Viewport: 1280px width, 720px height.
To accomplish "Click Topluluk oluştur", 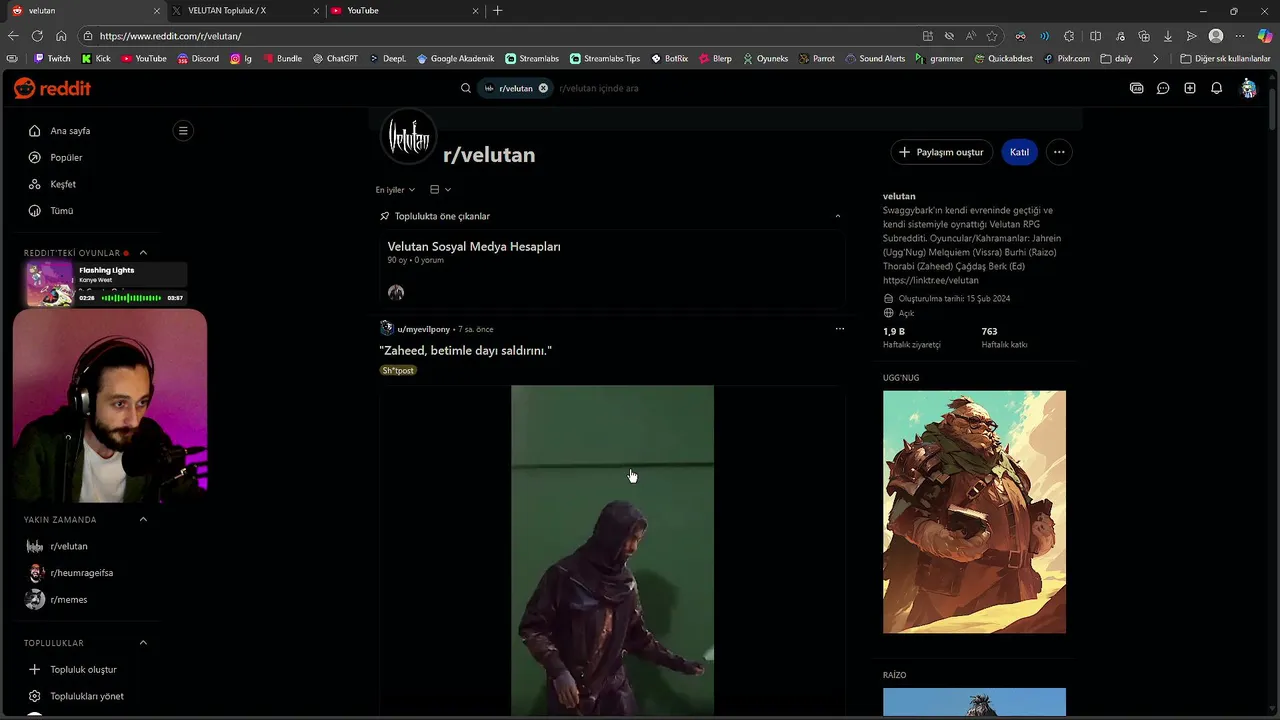I will [85, 670].
